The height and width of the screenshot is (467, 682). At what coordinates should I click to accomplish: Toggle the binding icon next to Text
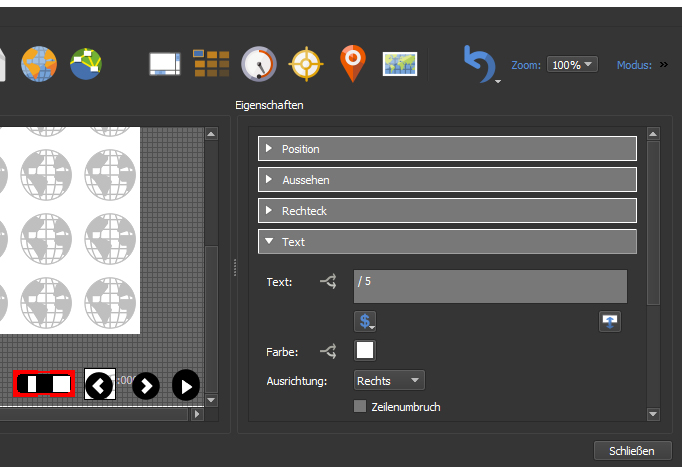pyautogui.click(x=328, y=283)
